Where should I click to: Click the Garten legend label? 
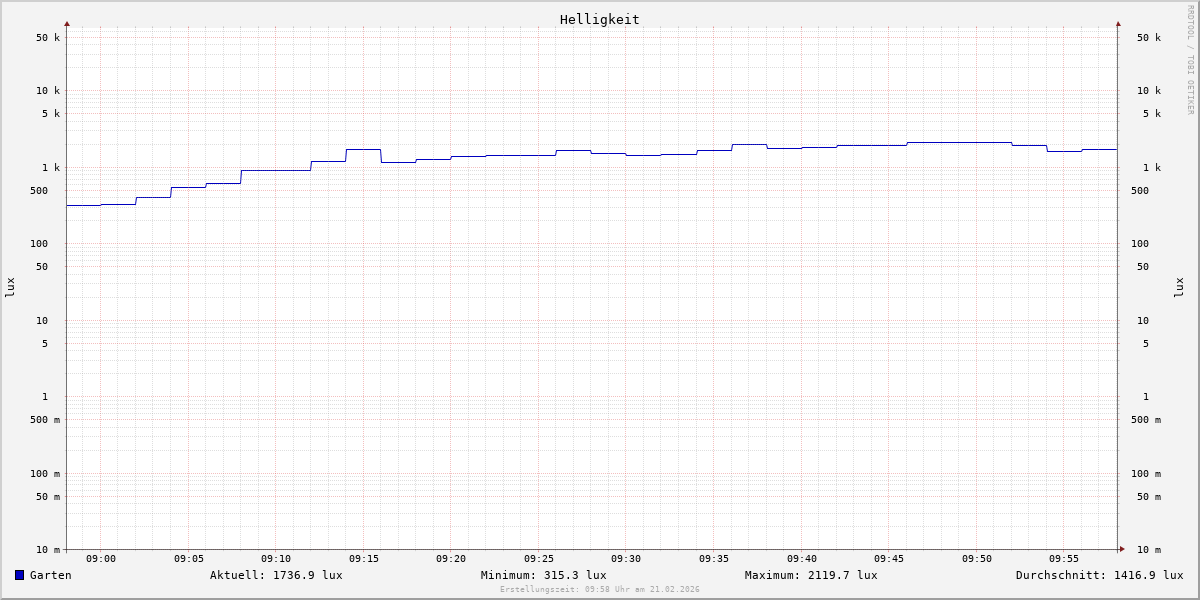[50, 575]
